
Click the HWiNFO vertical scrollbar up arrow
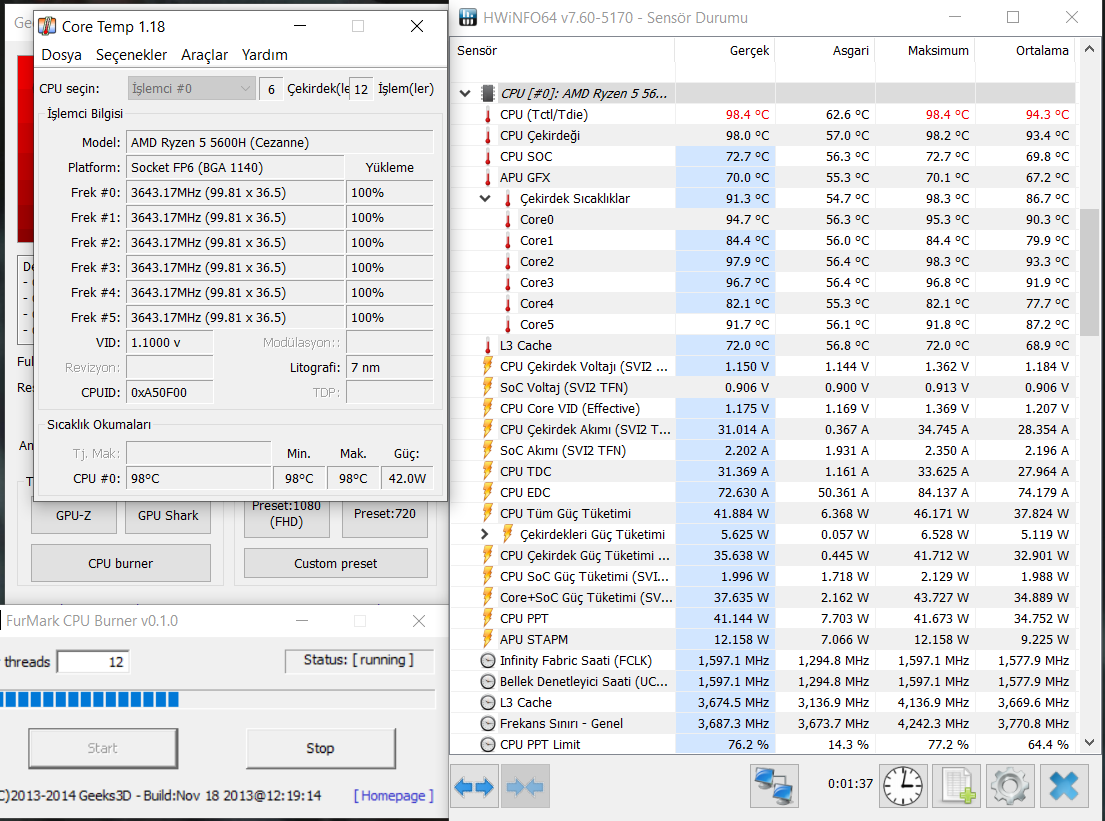(1089, 49)
